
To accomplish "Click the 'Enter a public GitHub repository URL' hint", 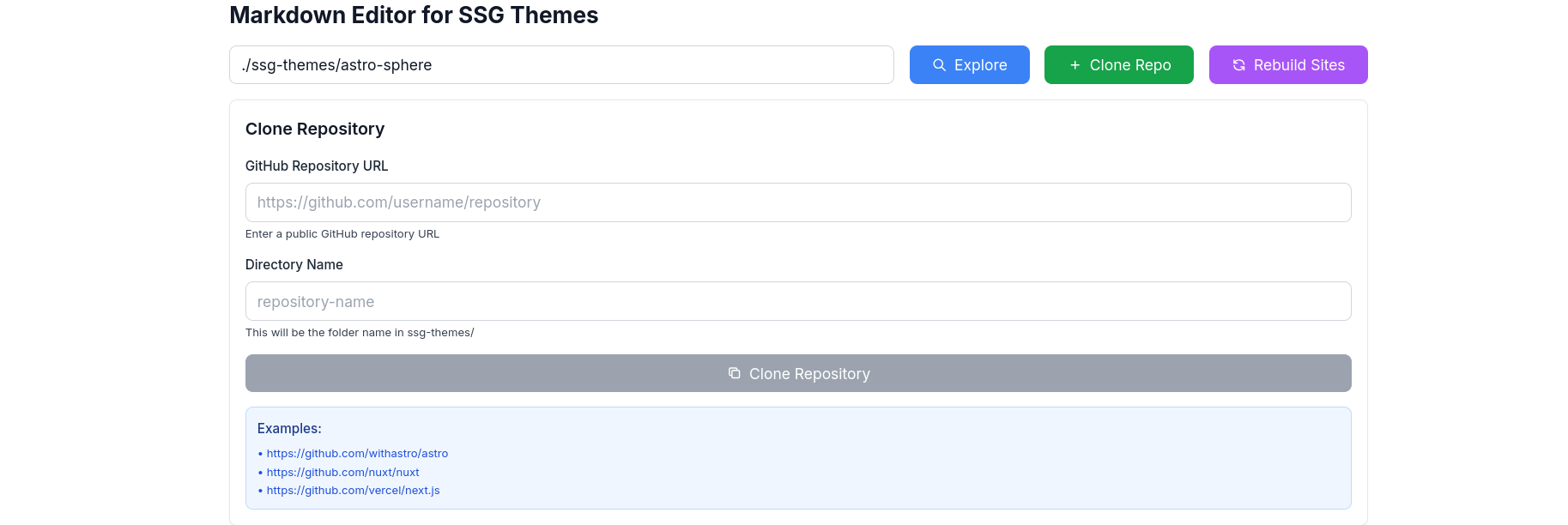I will point(342,234).
